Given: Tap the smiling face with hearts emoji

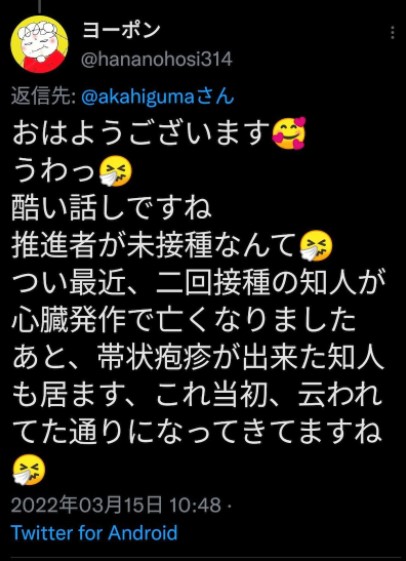Looking at the screenshot, I should coord(289,133).
